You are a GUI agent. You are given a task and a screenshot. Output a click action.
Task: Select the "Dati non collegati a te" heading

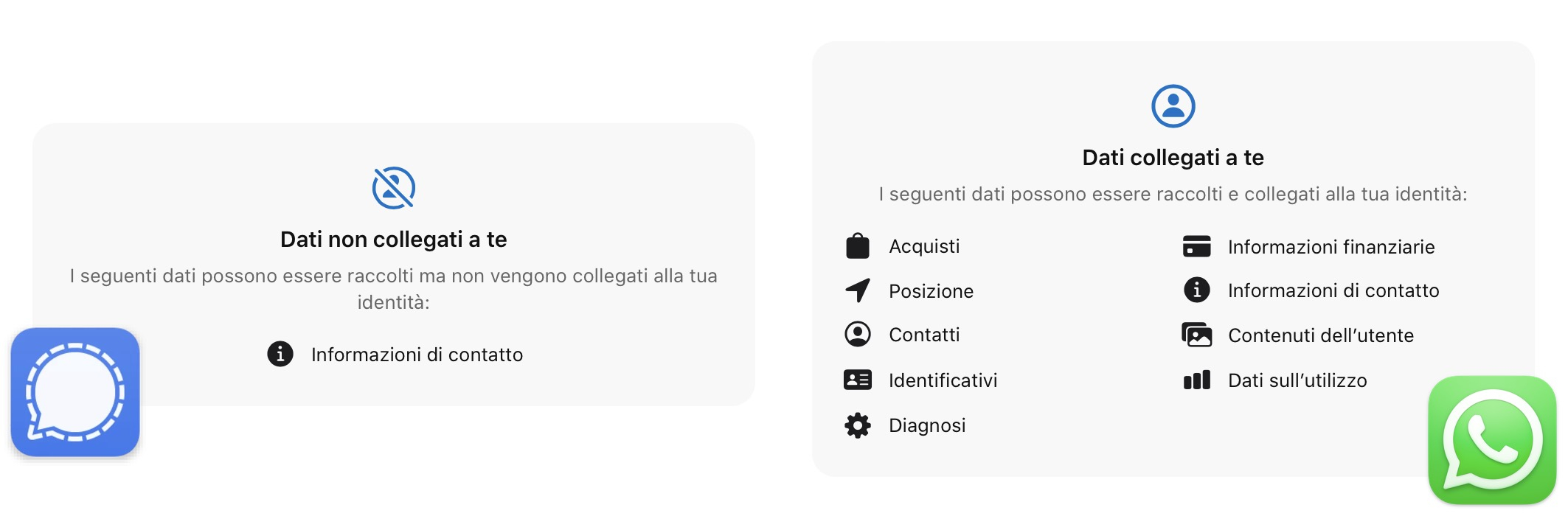[x=394, y=240]
